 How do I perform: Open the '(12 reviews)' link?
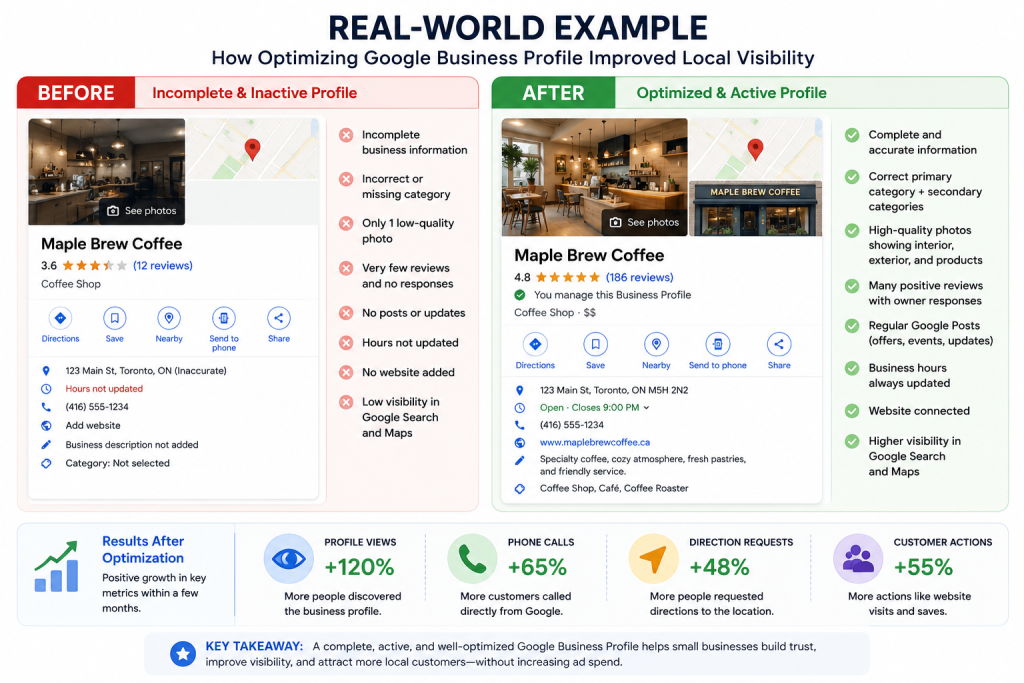tap(163, 266)
